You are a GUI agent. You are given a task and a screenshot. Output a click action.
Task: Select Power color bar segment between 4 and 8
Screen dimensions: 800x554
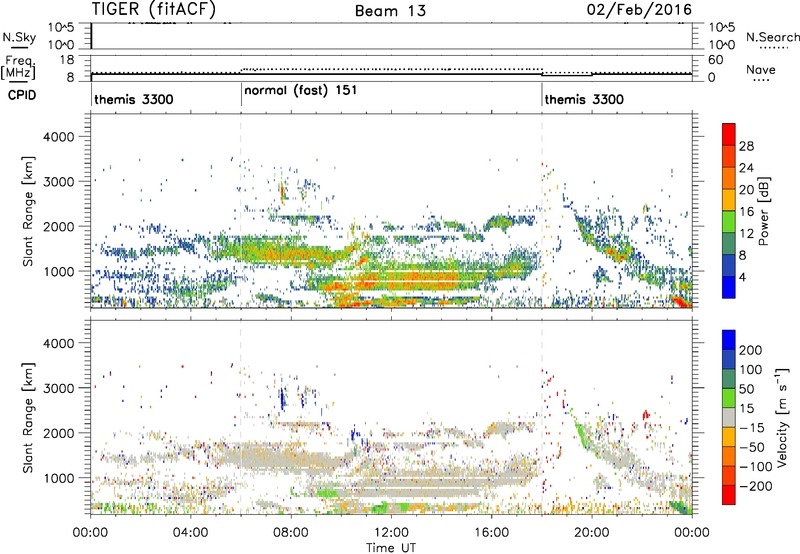pos(729,265)
